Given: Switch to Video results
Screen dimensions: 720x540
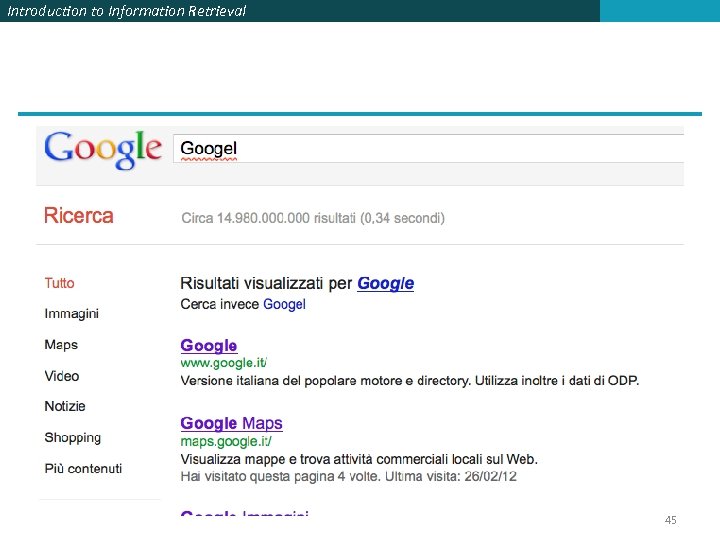Looking at the screenshot, I should (62, 376).
